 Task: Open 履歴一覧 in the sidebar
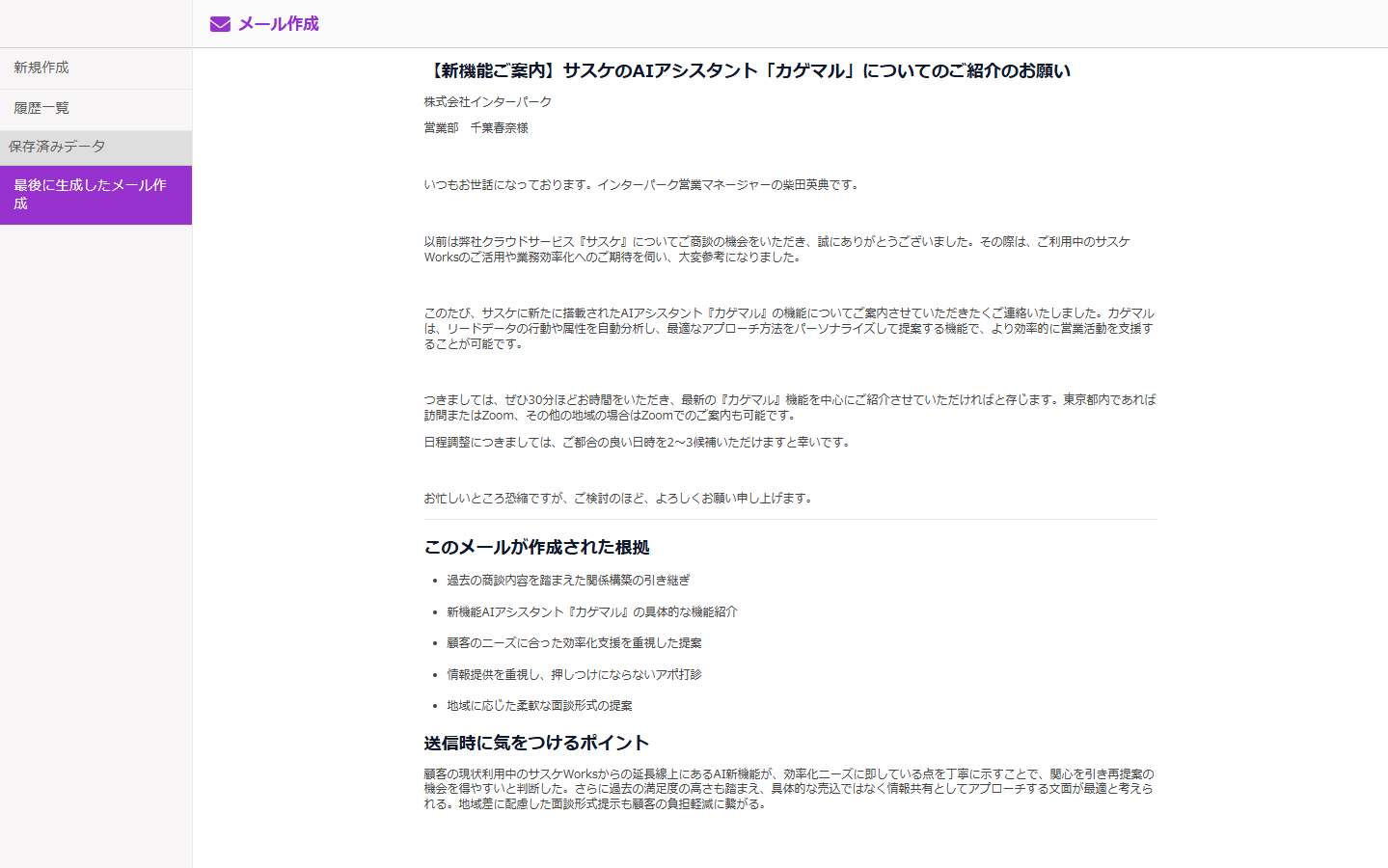(41, 108)
